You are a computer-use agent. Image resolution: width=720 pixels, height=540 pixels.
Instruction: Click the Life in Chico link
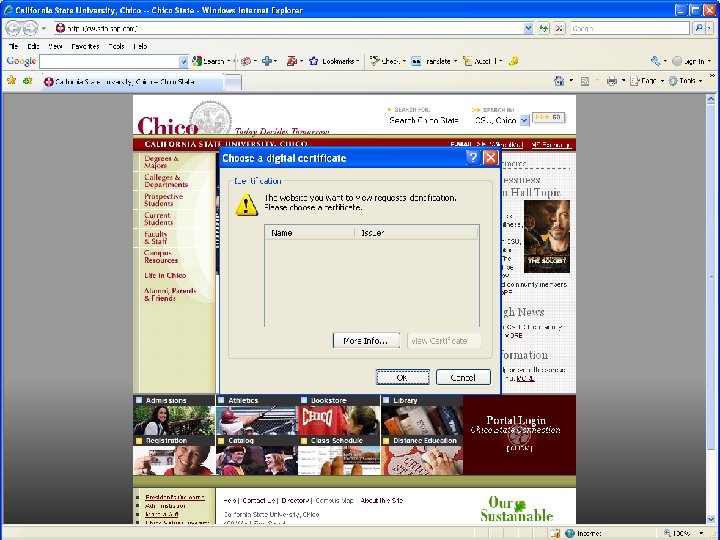(x=165, y=276)
